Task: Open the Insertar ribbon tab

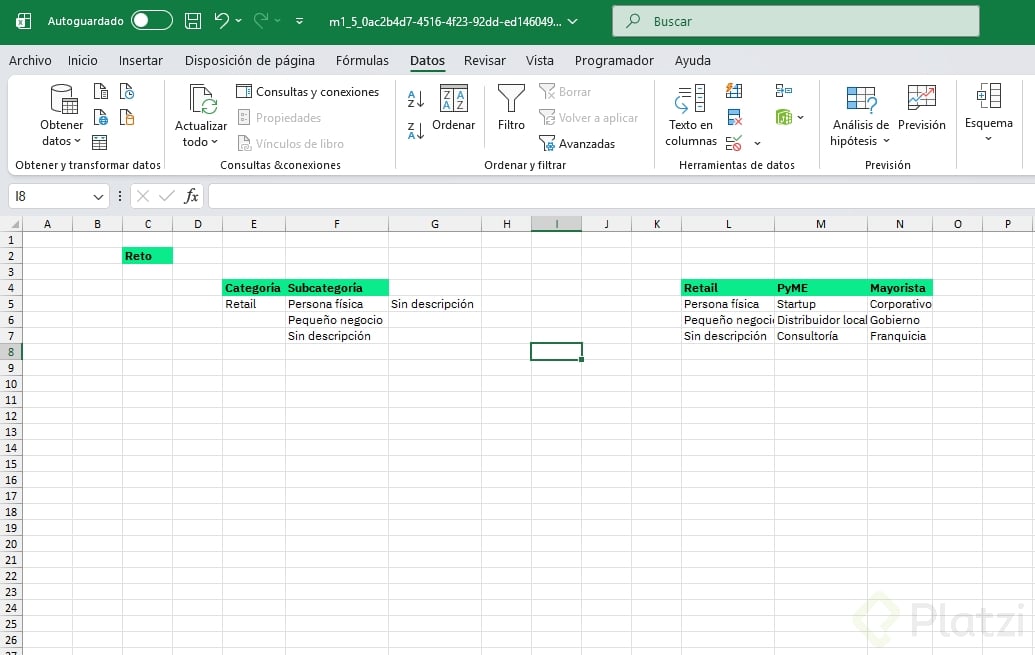Action: point(140,61)
